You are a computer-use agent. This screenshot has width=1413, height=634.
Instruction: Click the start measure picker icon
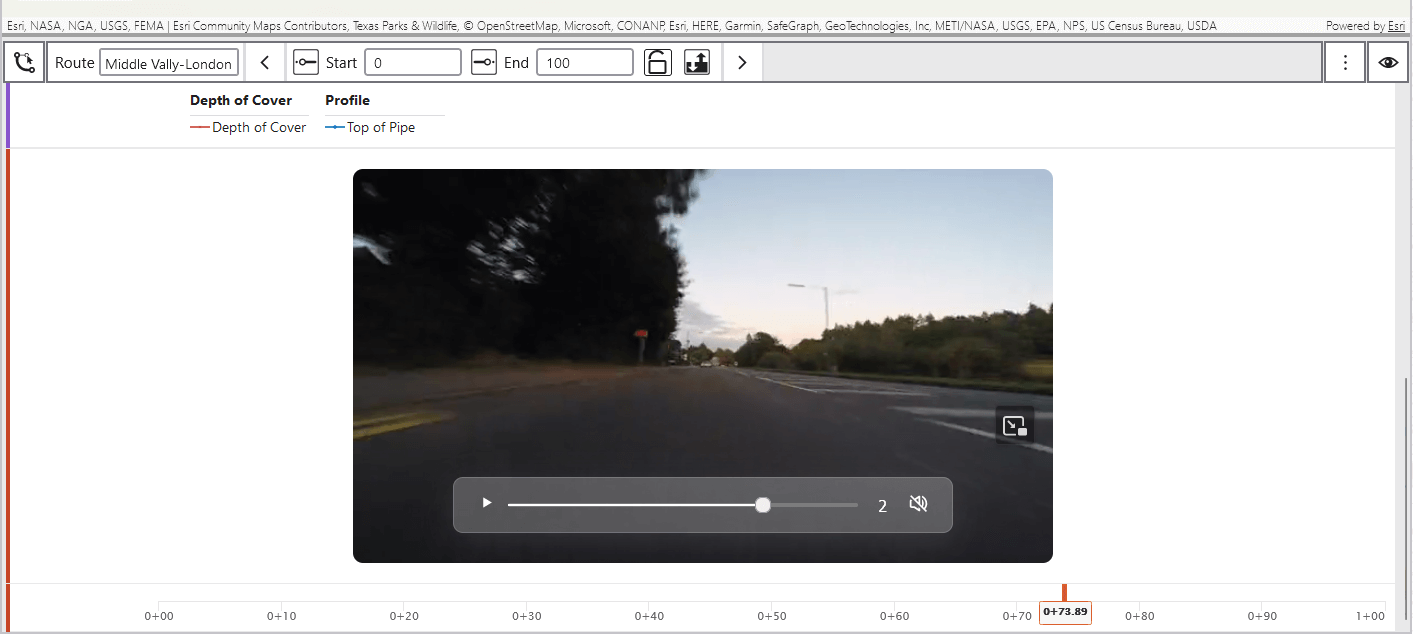tap(305, 63)
